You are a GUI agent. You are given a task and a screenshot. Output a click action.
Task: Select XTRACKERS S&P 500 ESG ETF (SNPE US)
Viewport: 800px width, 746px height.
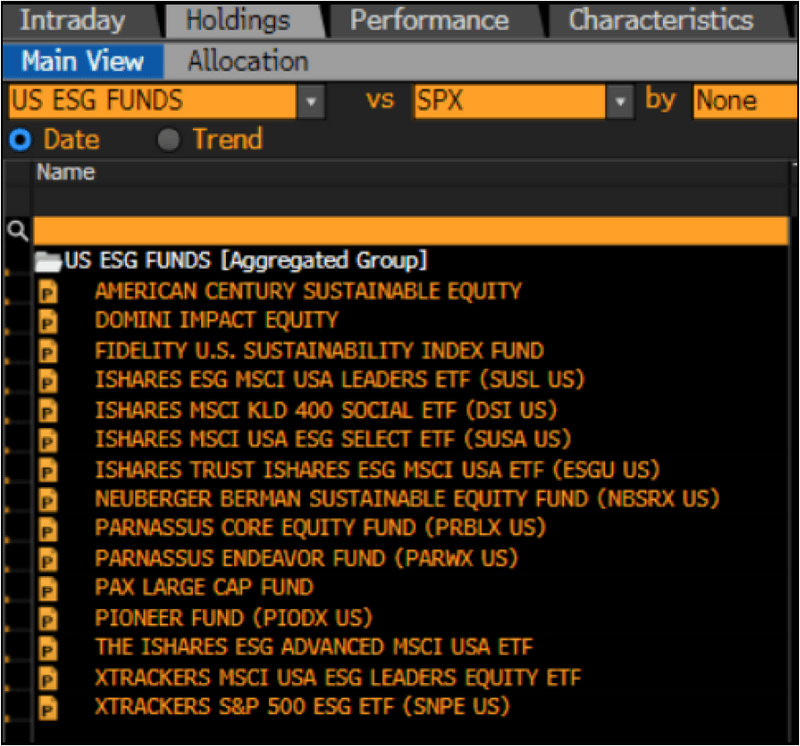pyautogui.click(x=302, y=707)
